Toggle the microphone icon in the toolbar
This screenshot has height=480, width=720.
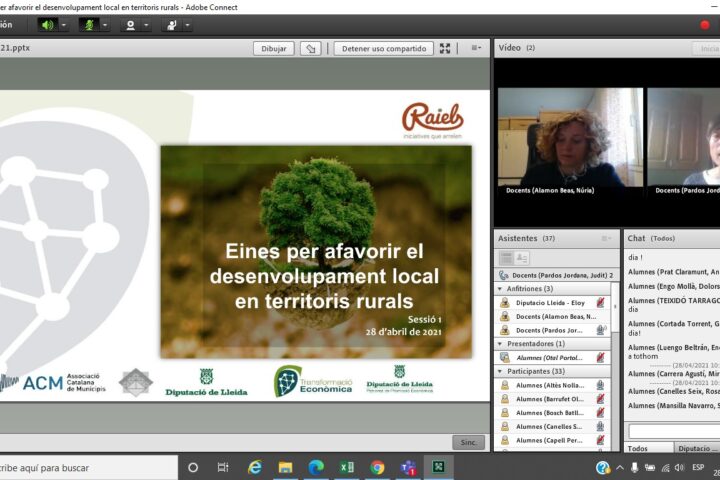click(x=89, y=25)
